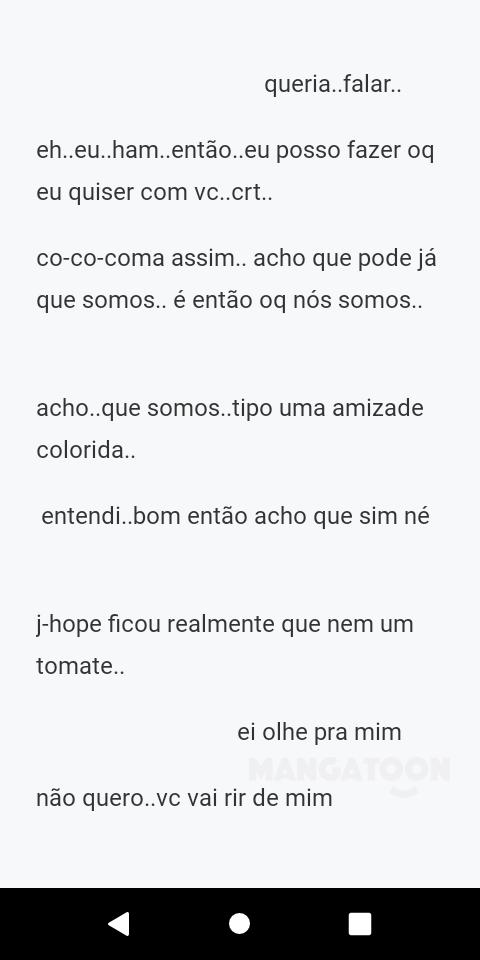Tap the smile under MANGATOON watermark

(403, 790)
